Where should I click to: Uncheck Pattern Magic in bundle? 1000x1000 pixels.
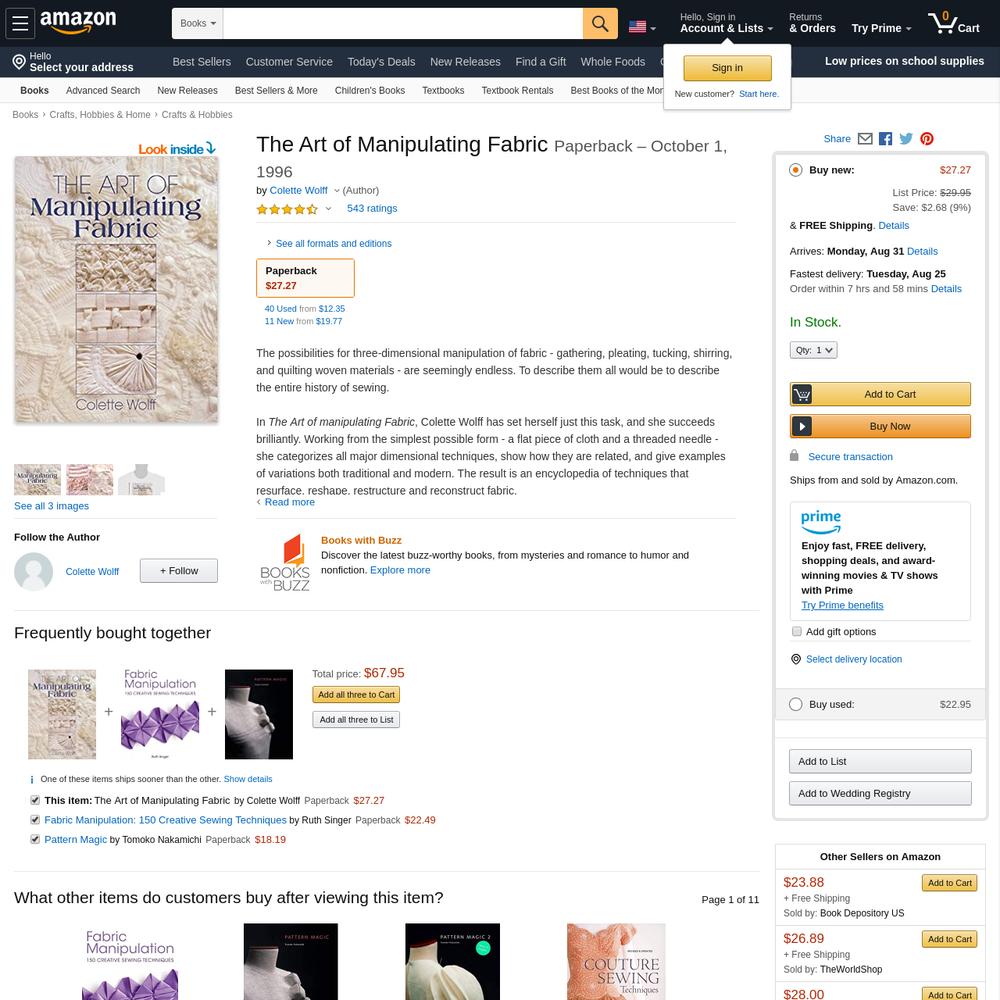(35, 839)
